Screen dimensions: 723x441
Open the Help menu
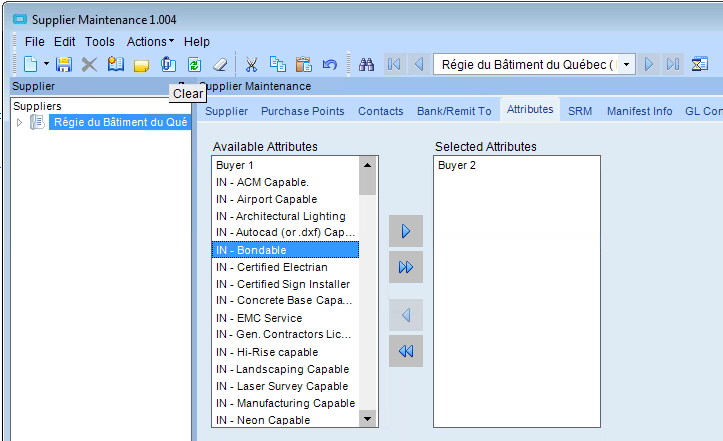(x=197, y=42)
